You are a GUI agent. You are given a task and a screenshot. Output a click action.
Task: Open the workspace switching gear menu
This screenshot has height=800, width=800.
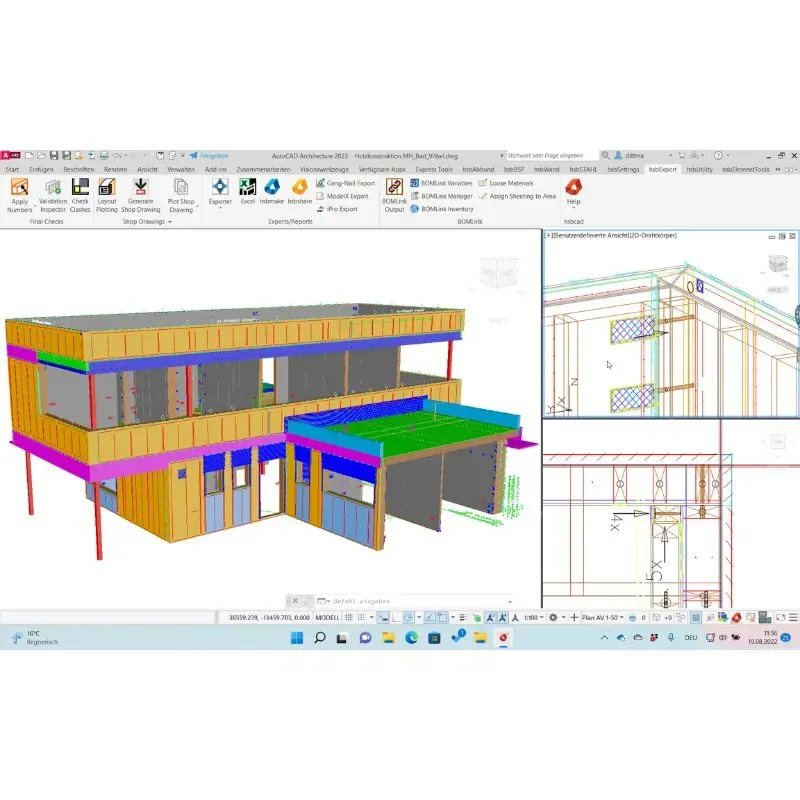(x=553, y=617)
